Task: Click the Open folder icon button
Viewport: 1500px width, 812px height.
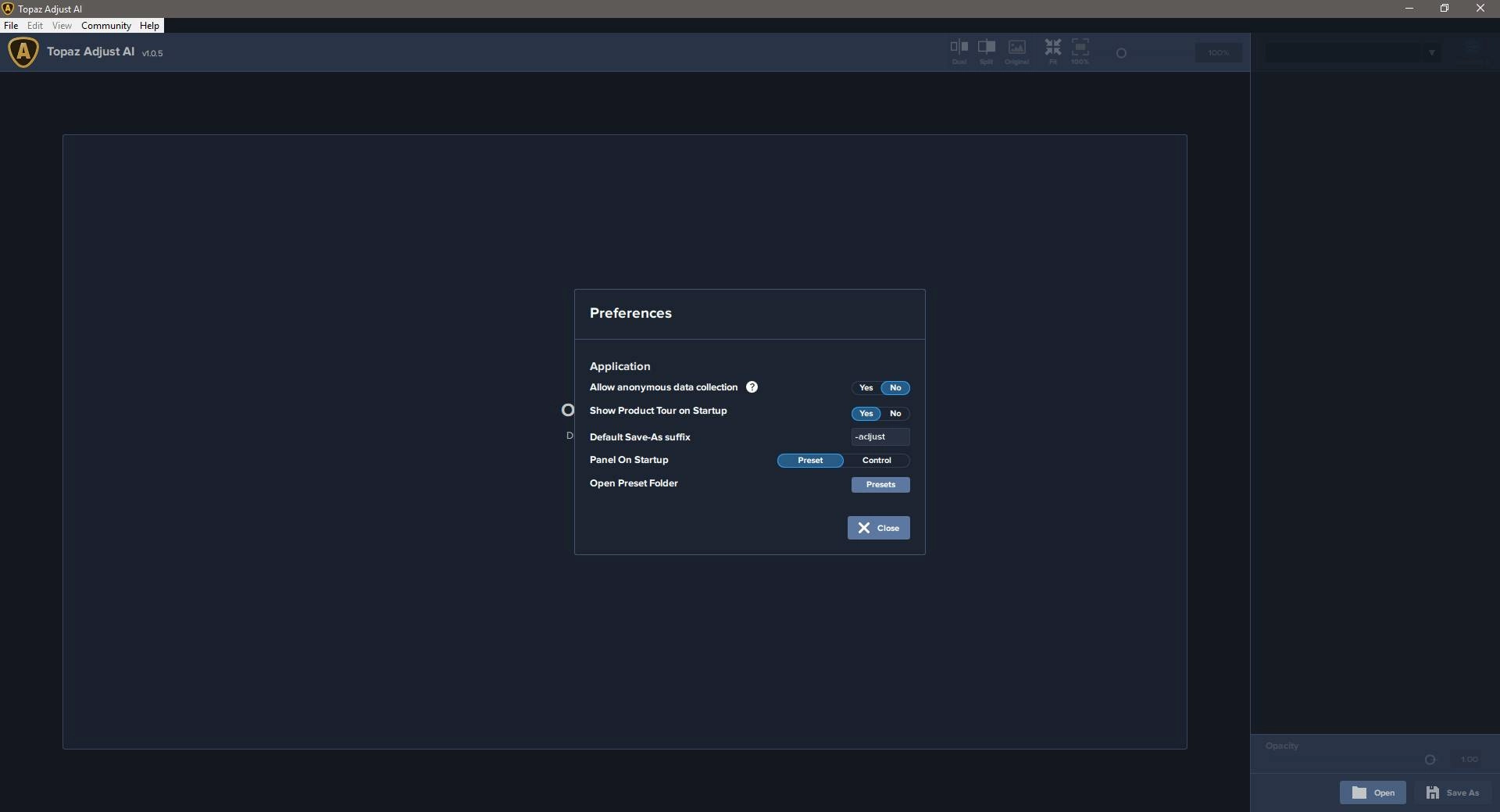Action: coord(1373,792)
